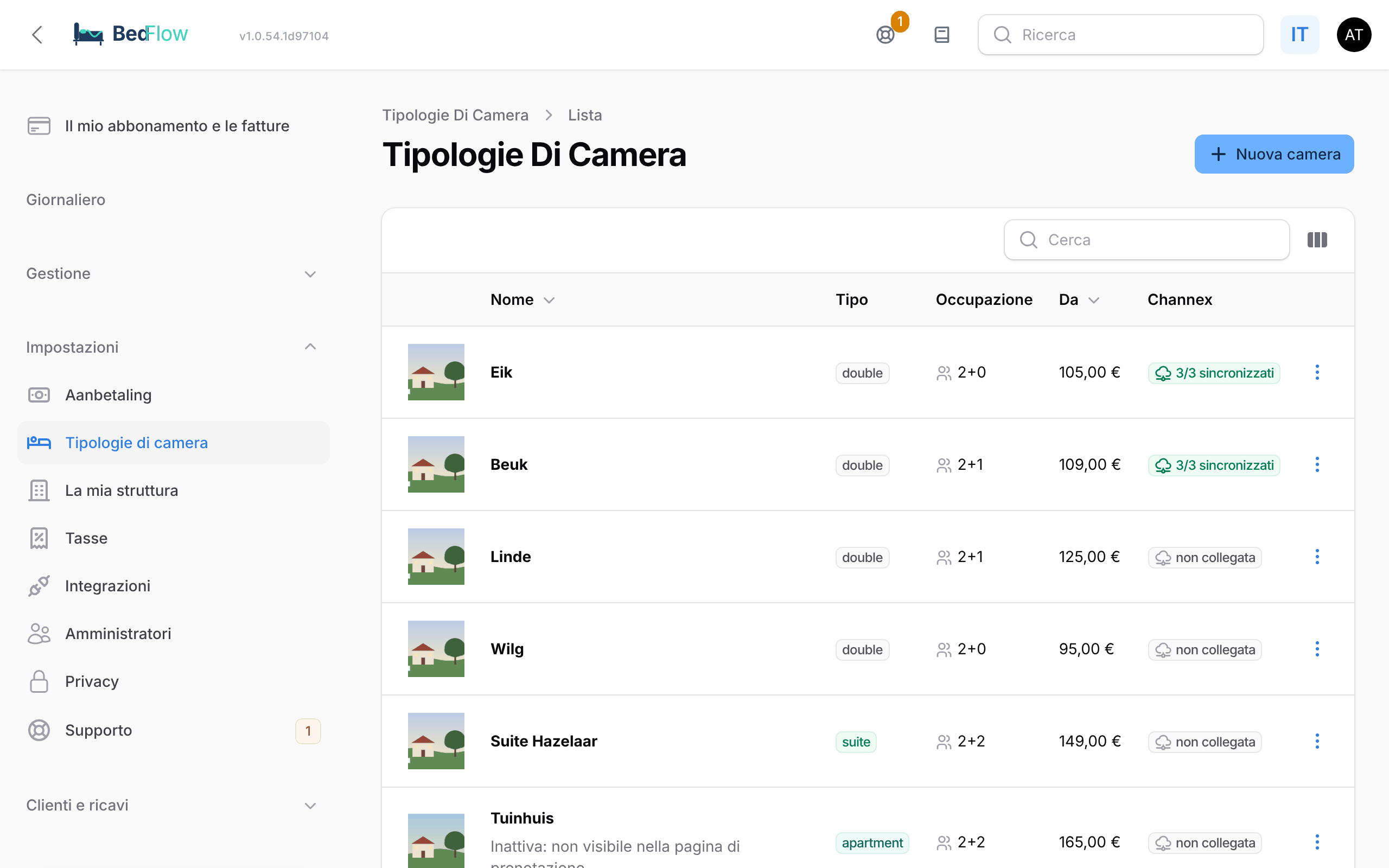Viewport: 1389px width, 868px height.
Task: Collapse the Impostazioni section
Action: click(x=172, y=347)
